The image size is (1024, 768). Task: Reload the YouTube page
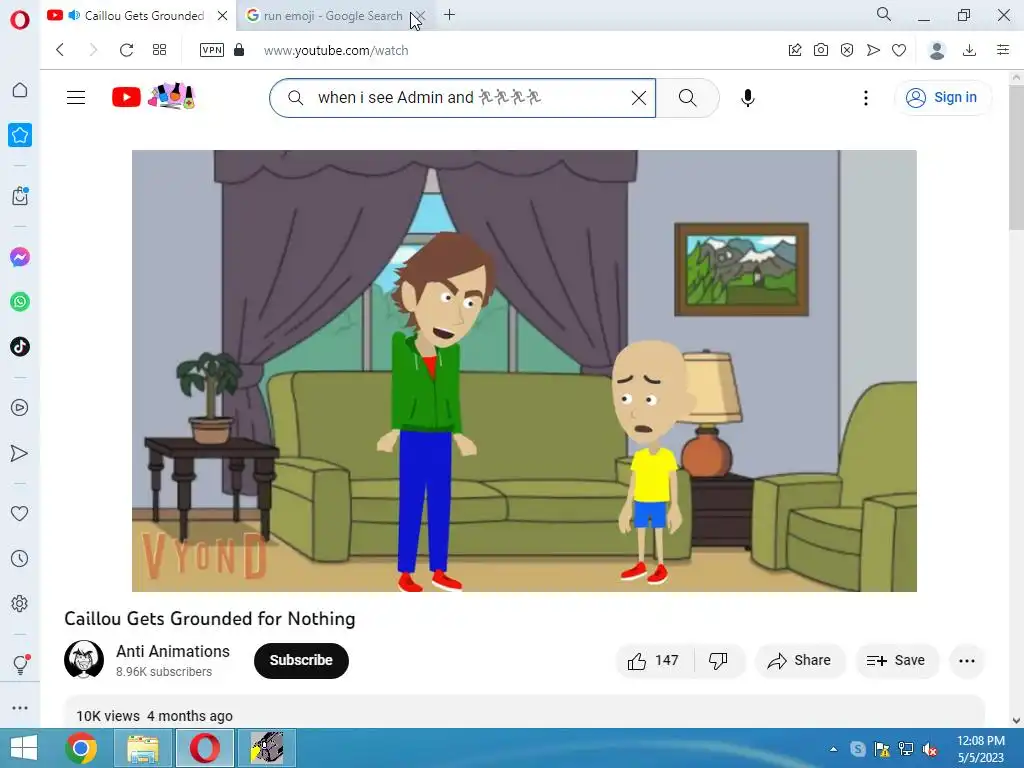(x=126, y=50)
